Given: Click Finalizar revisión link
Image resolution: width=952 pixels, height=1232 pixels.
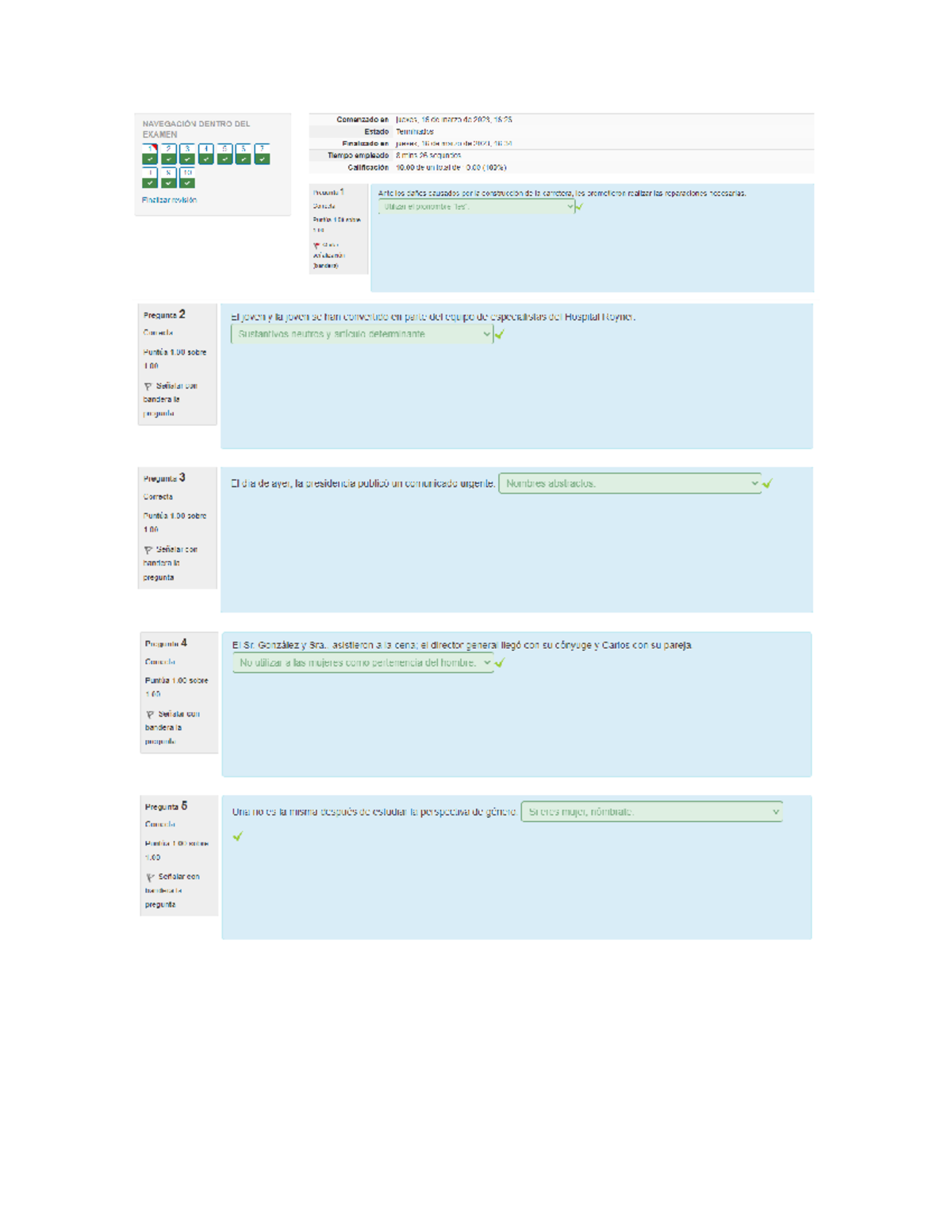Looking at the screenshot, I should [169, 200].
